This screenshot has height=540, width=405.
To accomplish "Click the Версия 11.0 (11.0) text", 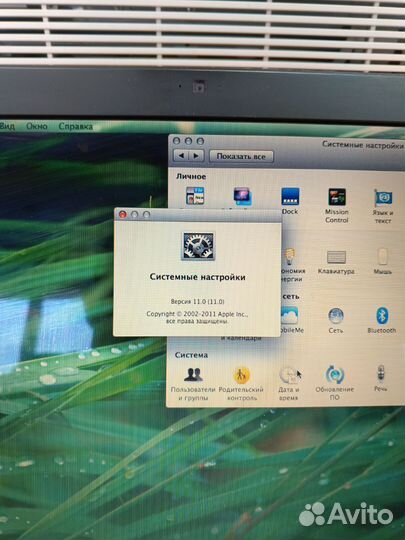I will click(x=197, y=301).
